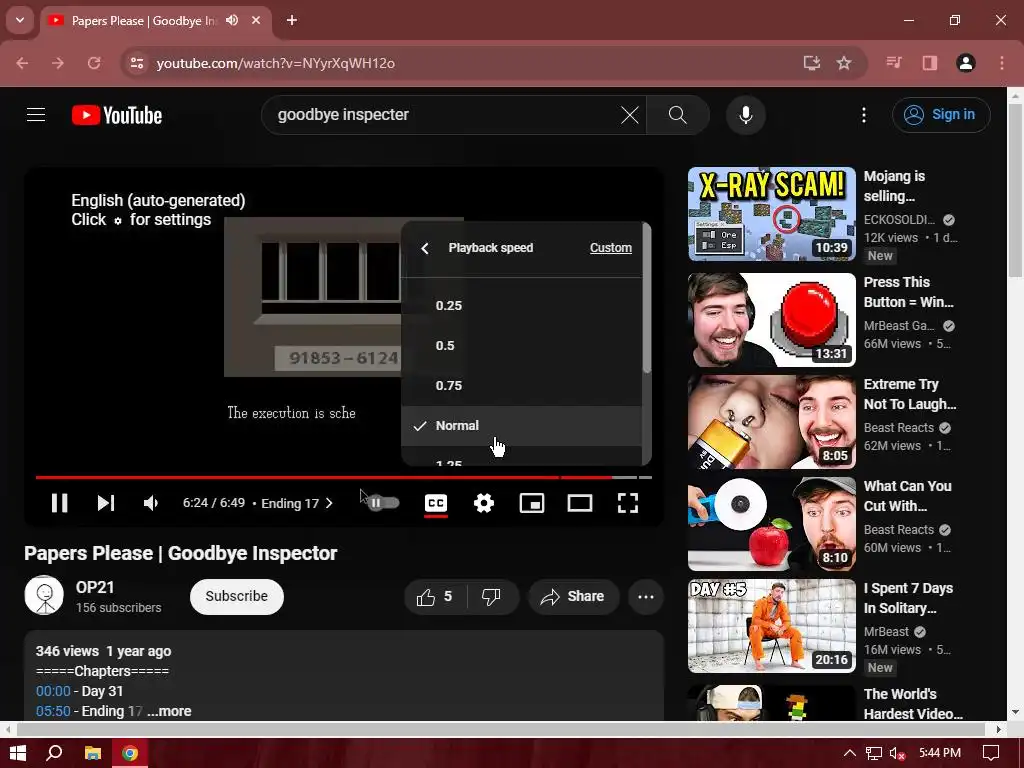Open the OP21 channel avatar
This screenshot has width=1024, height=768.
pos(44,596)
